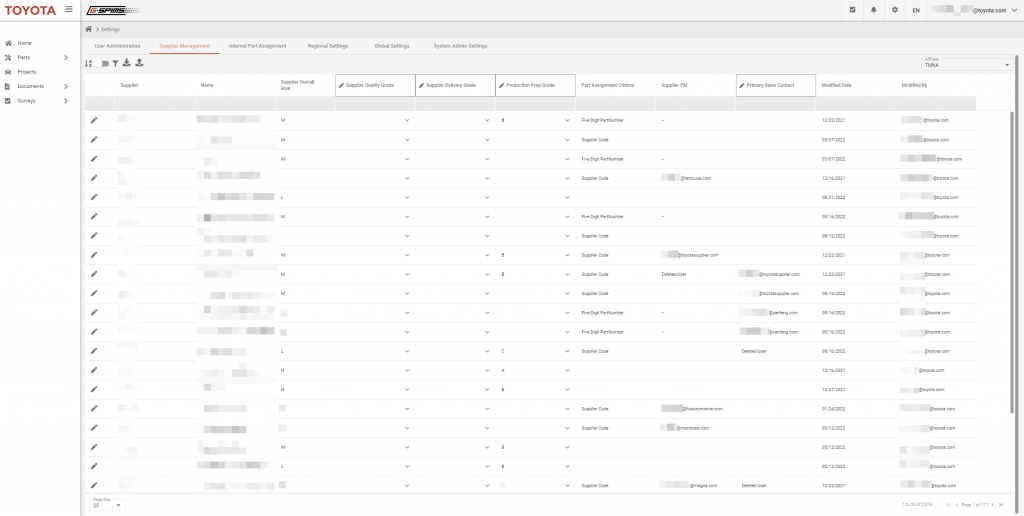Go to Home in the sidebar
This screenshot has height=516, width=1024.
click(25, 43)
